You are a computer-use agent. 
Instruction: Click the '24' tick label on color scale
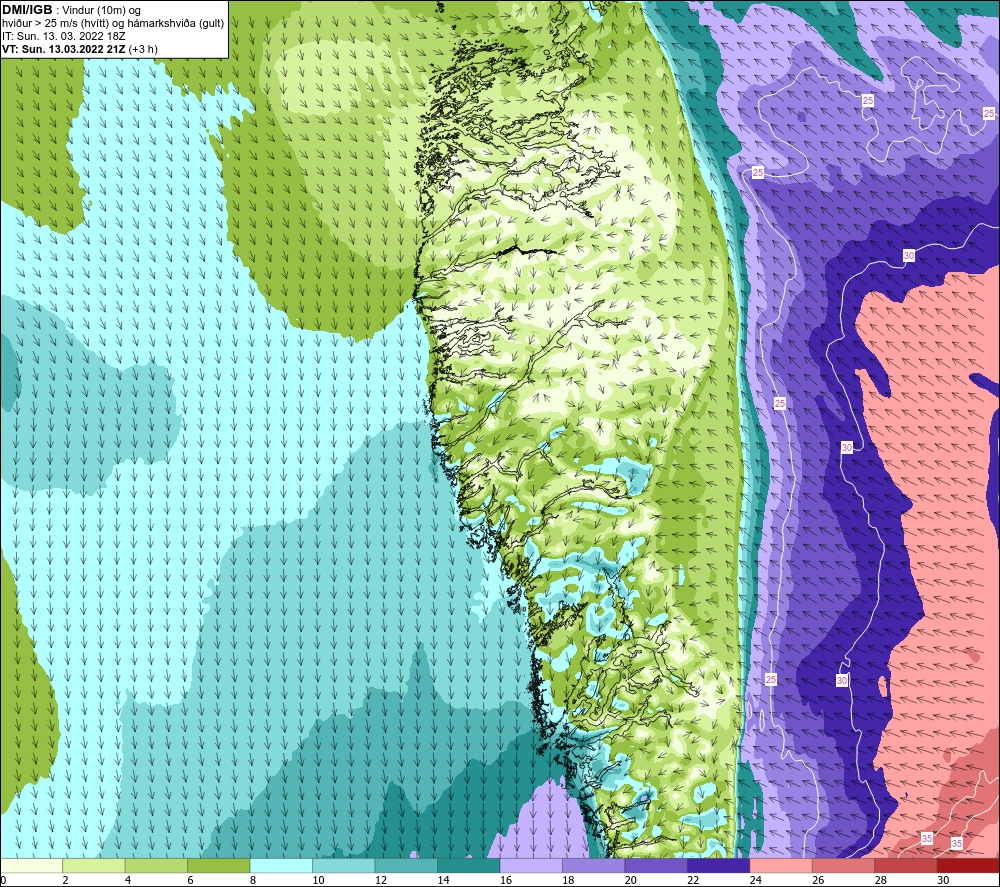click(756, 880)
